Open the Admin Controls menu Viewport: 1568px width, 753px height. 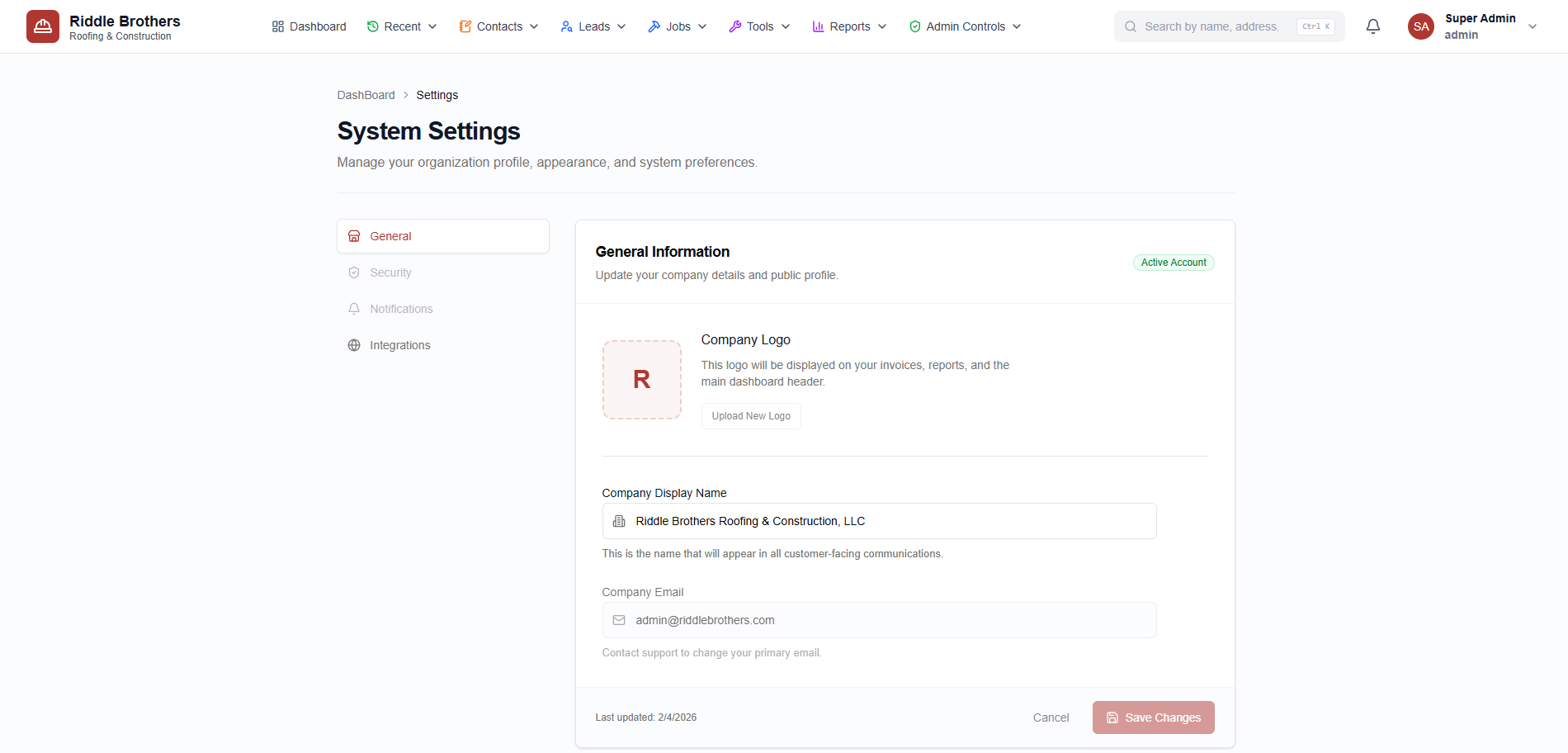coord(964,26)
